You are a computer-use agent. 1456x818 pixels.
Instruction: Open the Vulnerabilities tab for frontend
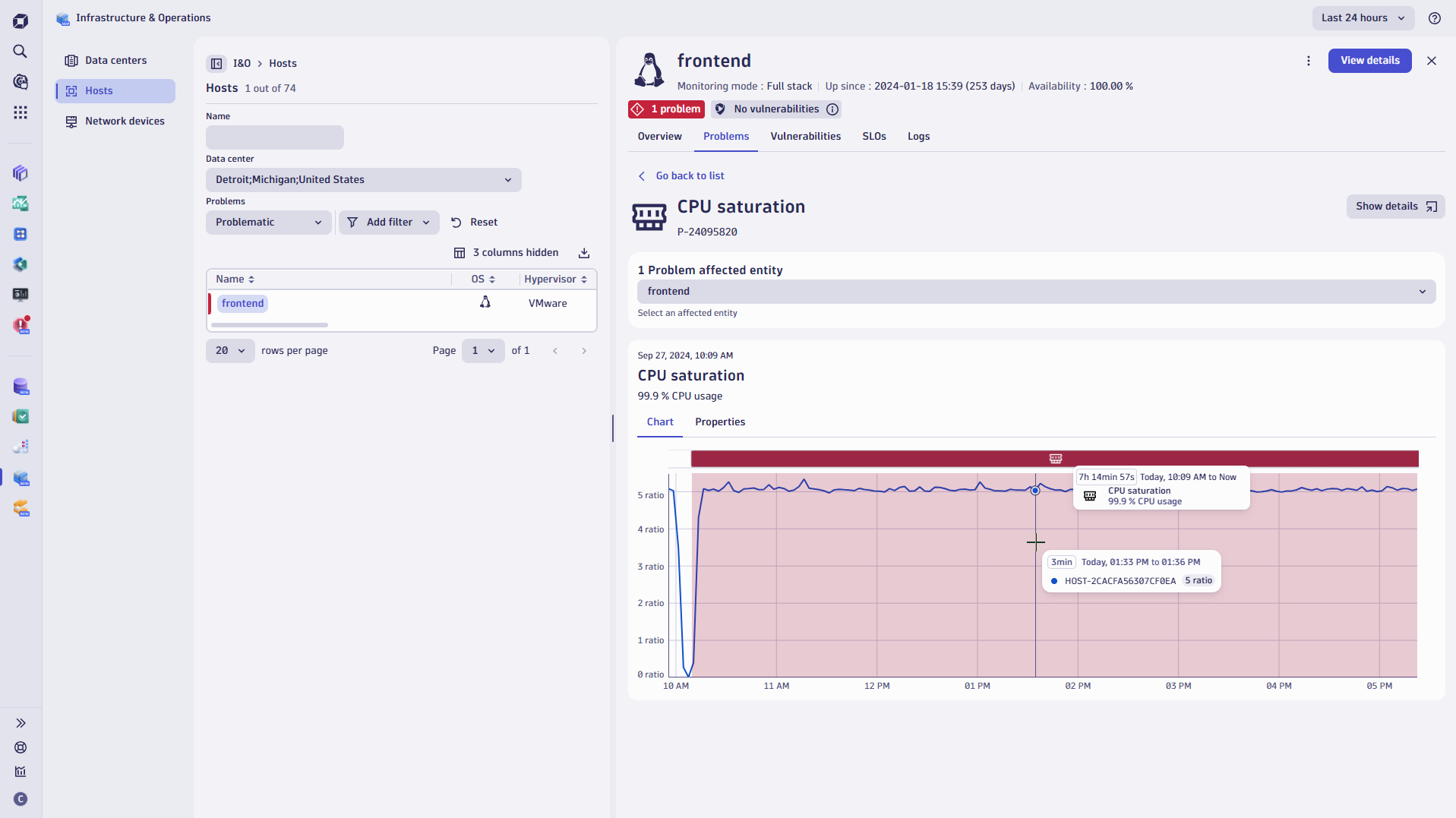click(x=805, y=137)
